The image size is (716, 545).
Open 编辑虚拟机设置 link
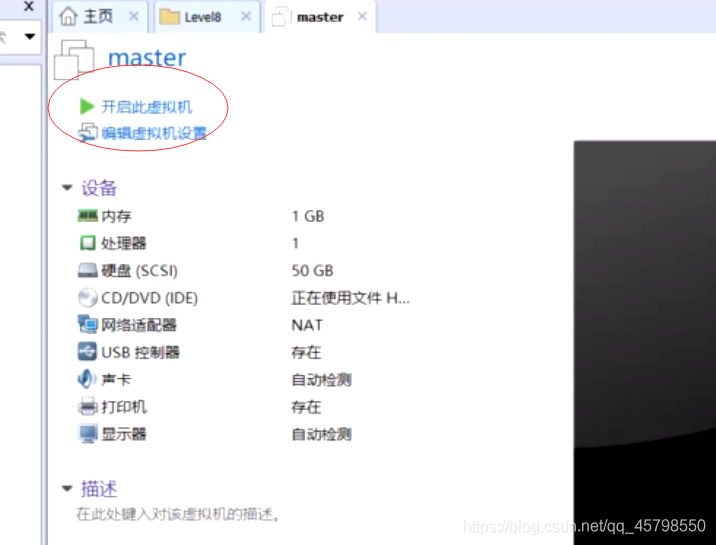[154, 133]
